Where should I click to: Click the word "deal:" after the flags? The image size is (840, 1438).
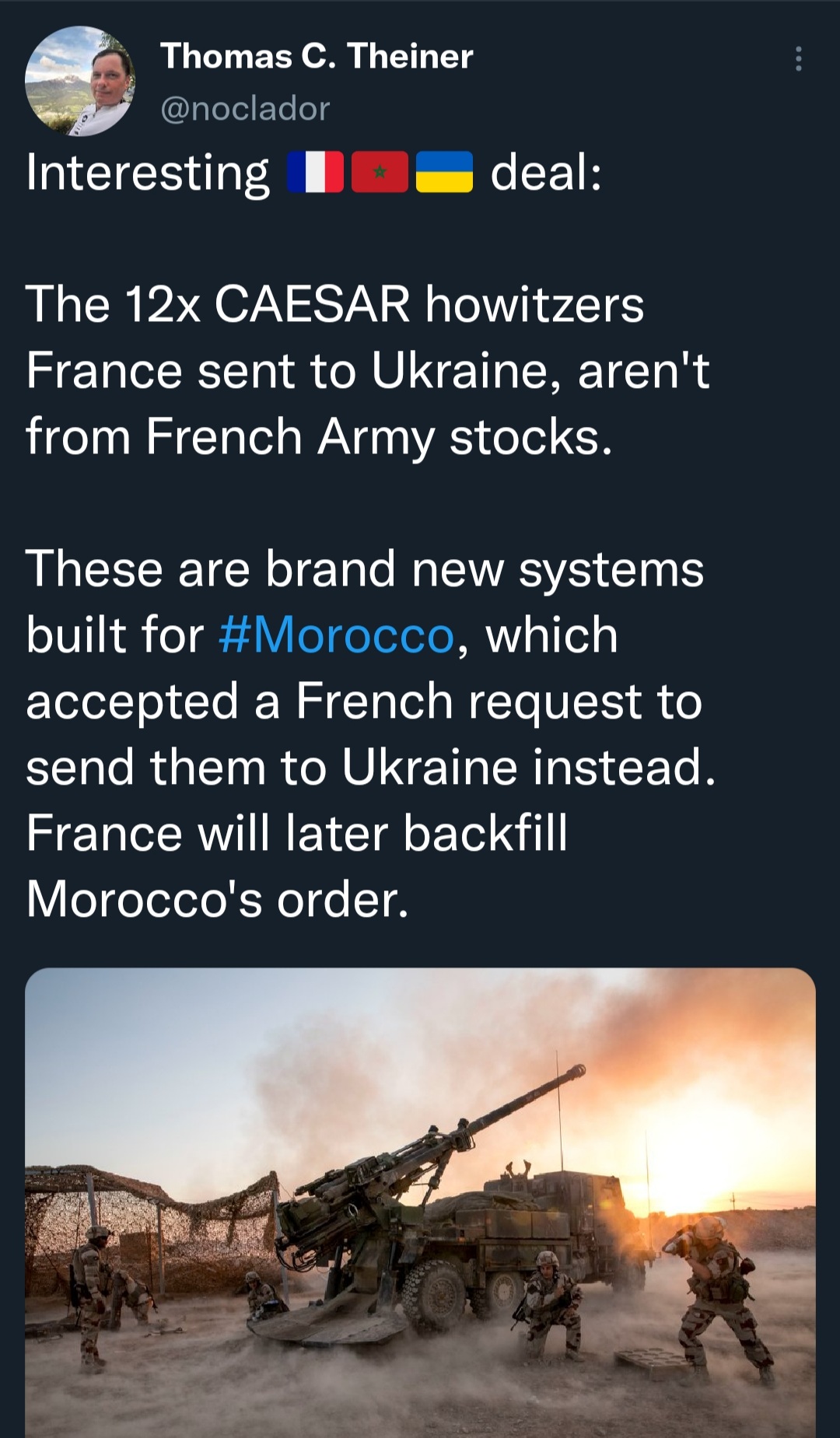tap(546, 173)
